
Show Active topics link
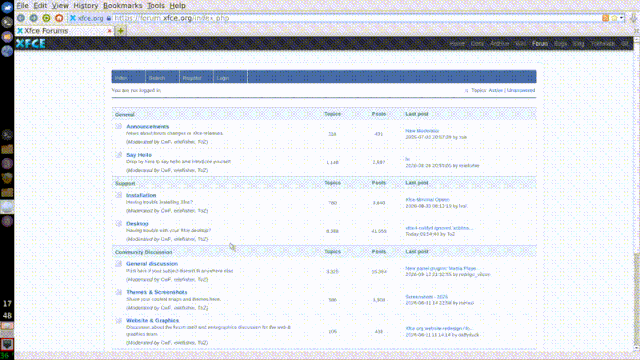tap(496, 90)
